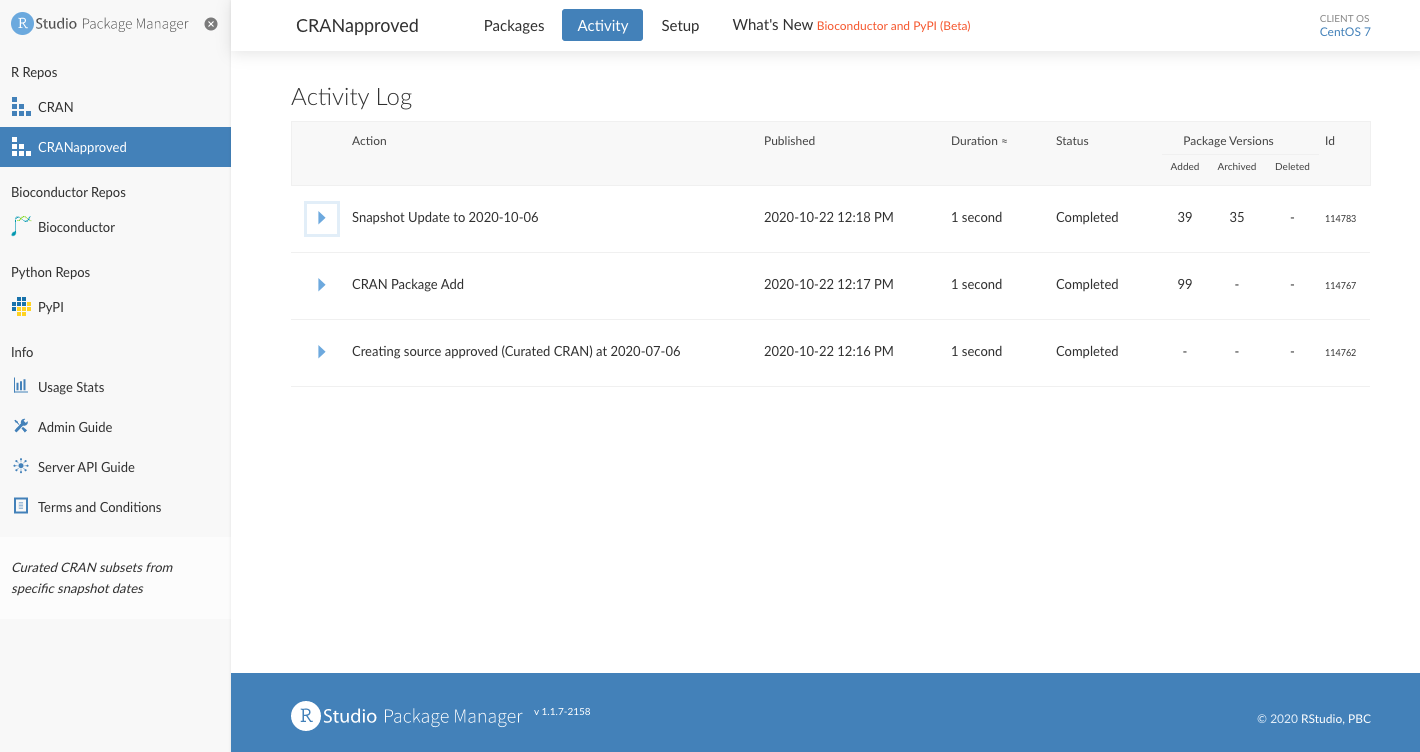Click the Terms and Conditions document icon
1420x752 pixels.
click(x=21, y=507)
